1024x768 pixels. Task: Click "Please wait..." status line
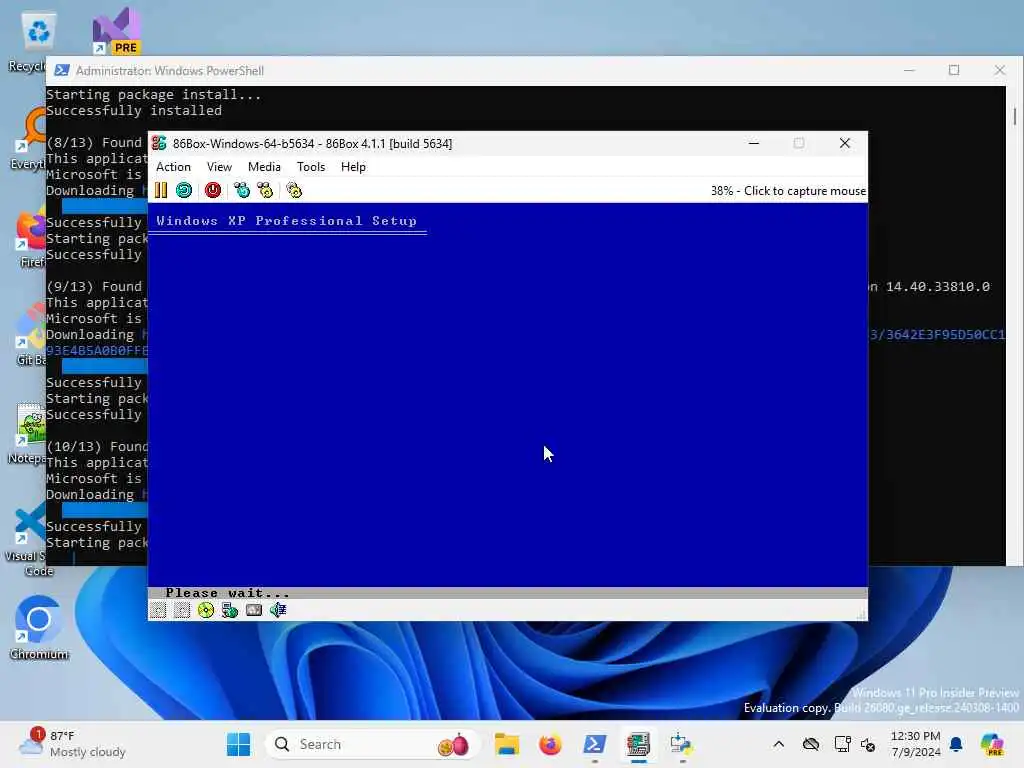[227, 593]
